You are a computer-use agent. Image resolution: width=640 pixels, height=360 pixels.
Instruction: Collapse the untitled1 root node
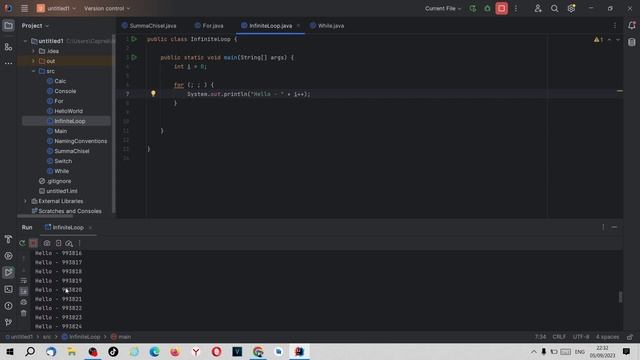click(25, 41)
